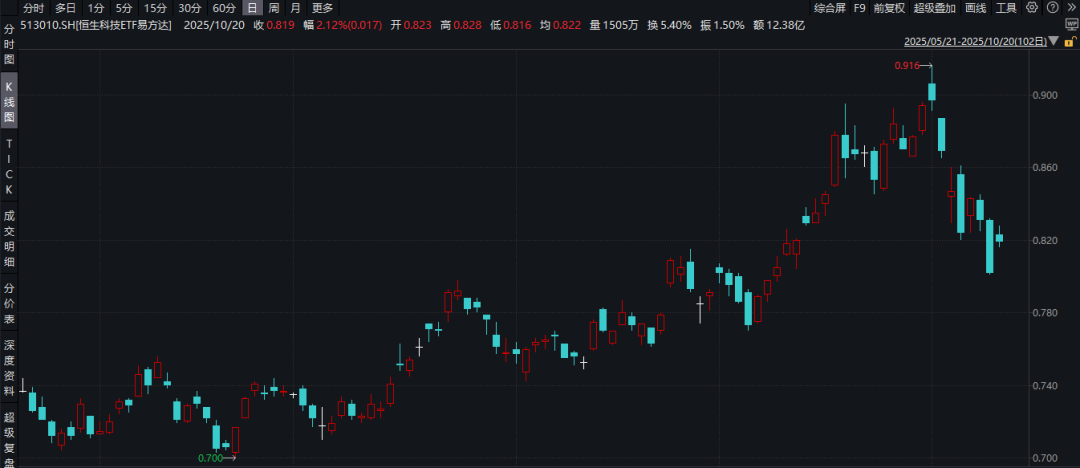This screenshot has width=1080, height=468.
Task: Click the 2025/05/21-2025/10/20 date range link
Action: [974, 42]
